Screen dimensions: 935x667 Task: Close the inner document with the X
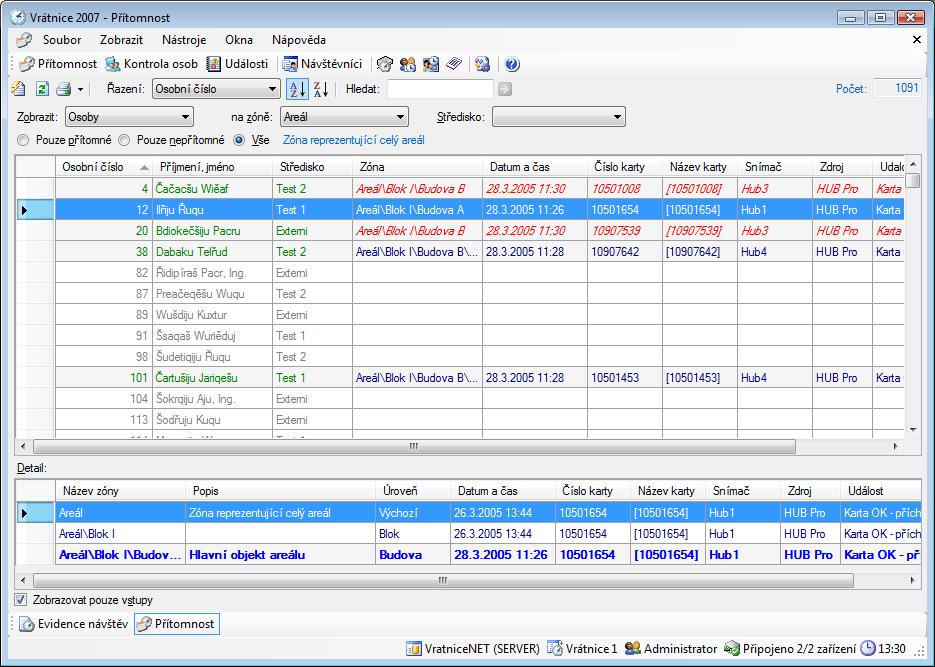(917, 39)
